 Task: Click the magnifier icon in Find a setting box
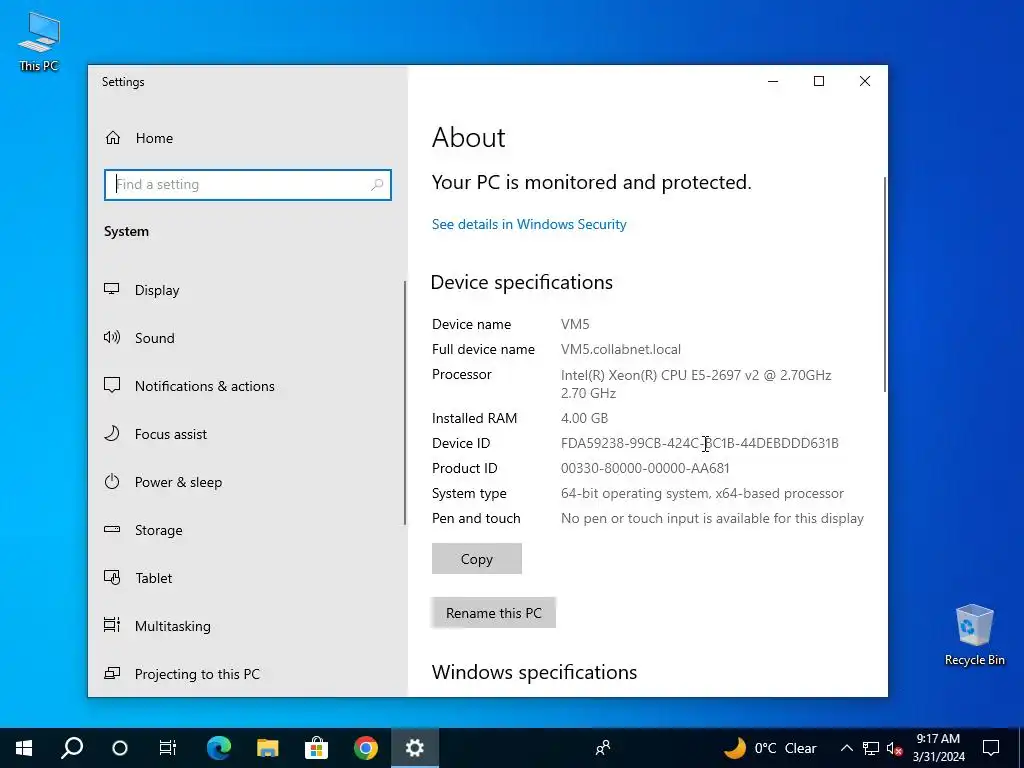377,185
